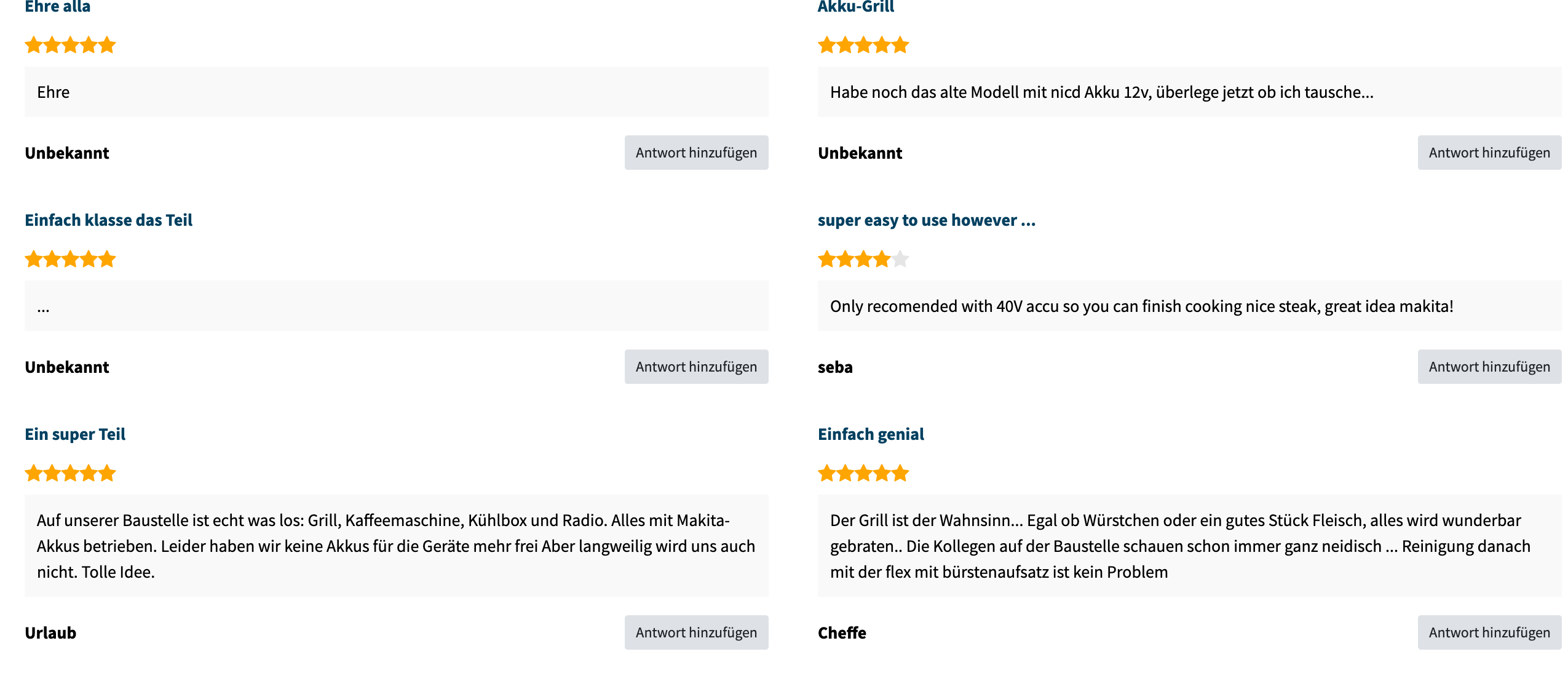
Task: Click the star rating under 'Ein super Teil'
Action: coord(70,473)
